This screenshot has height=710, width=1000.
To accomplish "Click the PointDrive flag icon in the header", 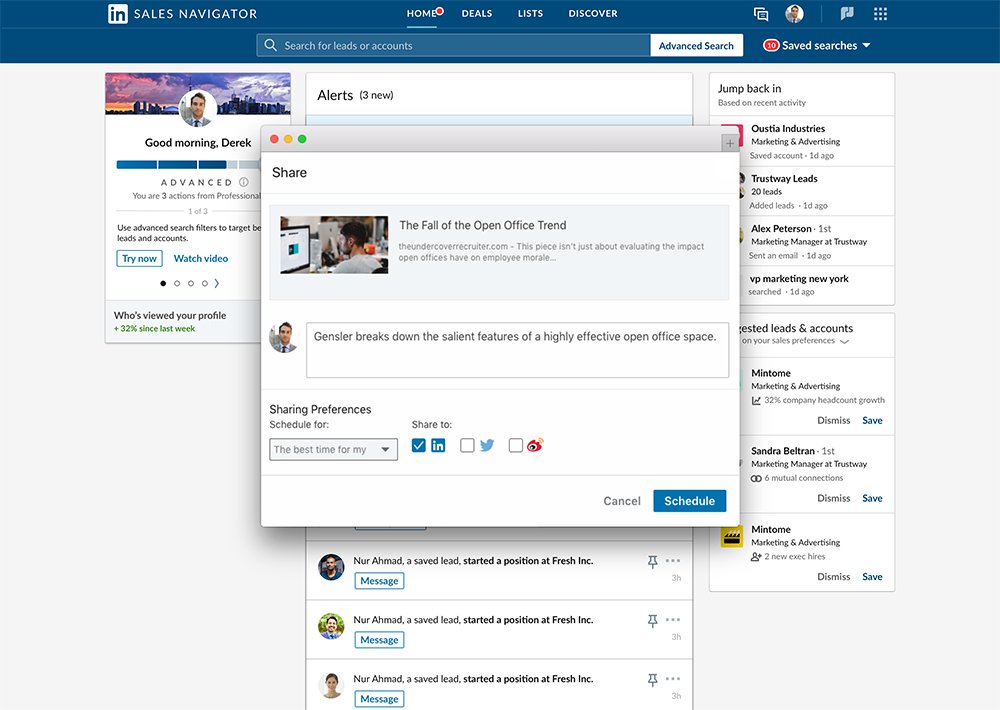I will coord(847,14).
